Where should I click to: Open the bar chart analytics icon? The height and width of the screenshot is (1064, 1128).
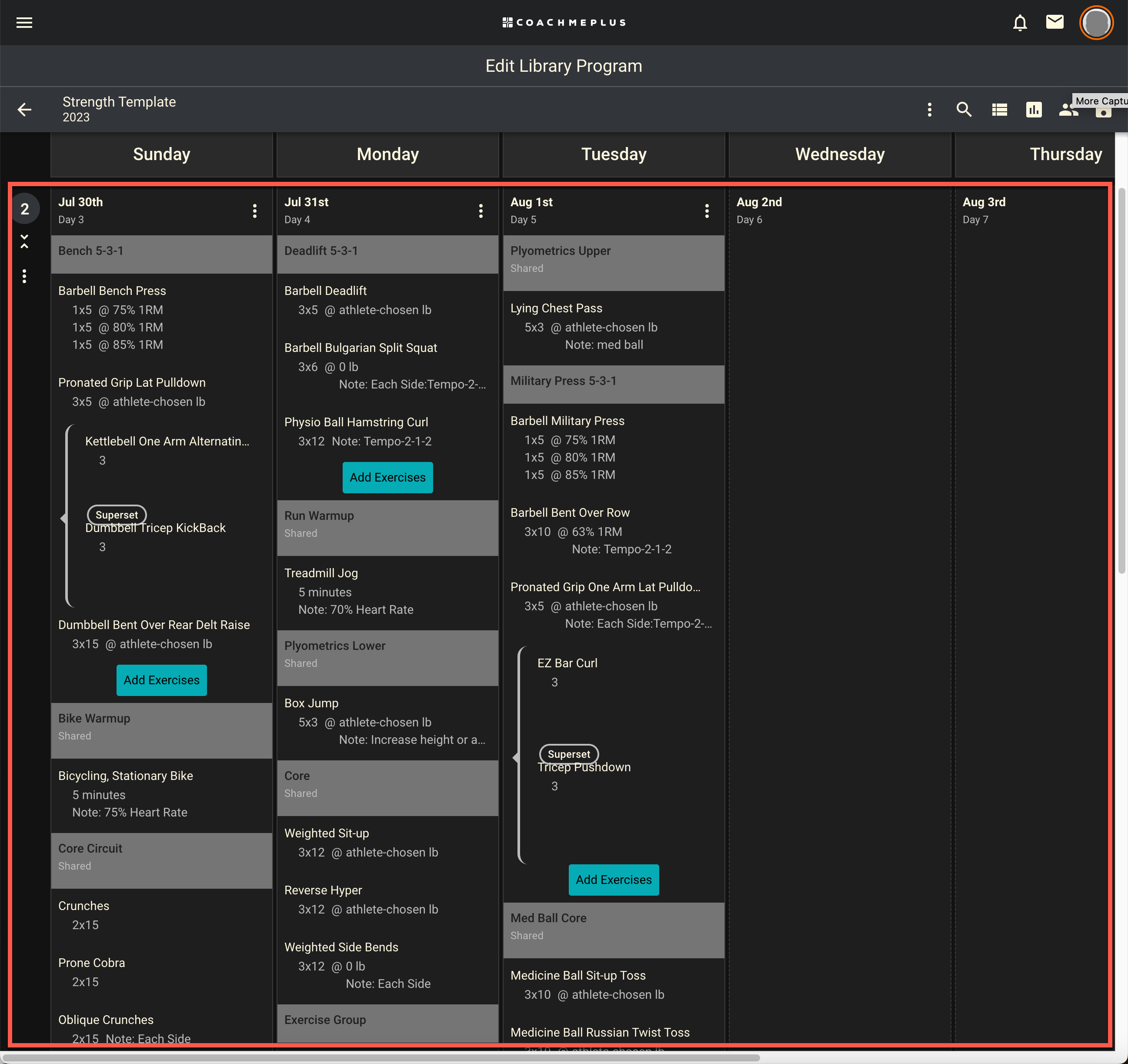(x=1034, y=110)
